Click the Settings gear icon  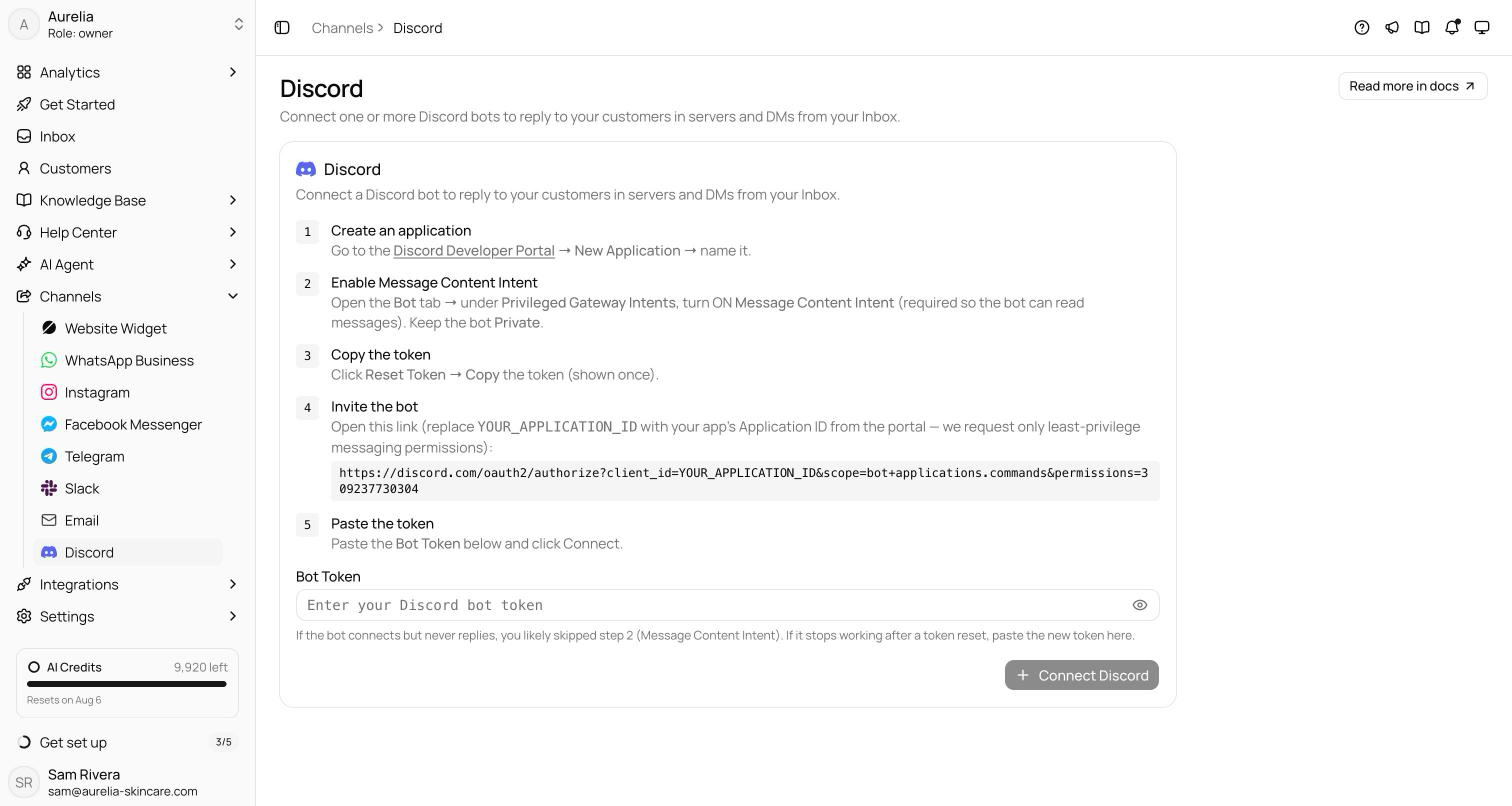pyautogui.click(x=24, y=616)
